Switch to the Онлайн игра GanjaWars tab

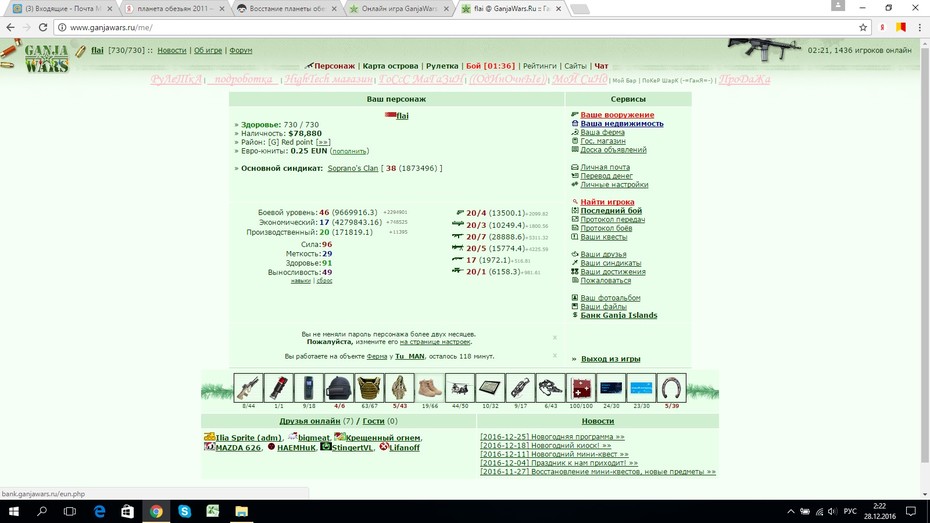coord(399,9)
